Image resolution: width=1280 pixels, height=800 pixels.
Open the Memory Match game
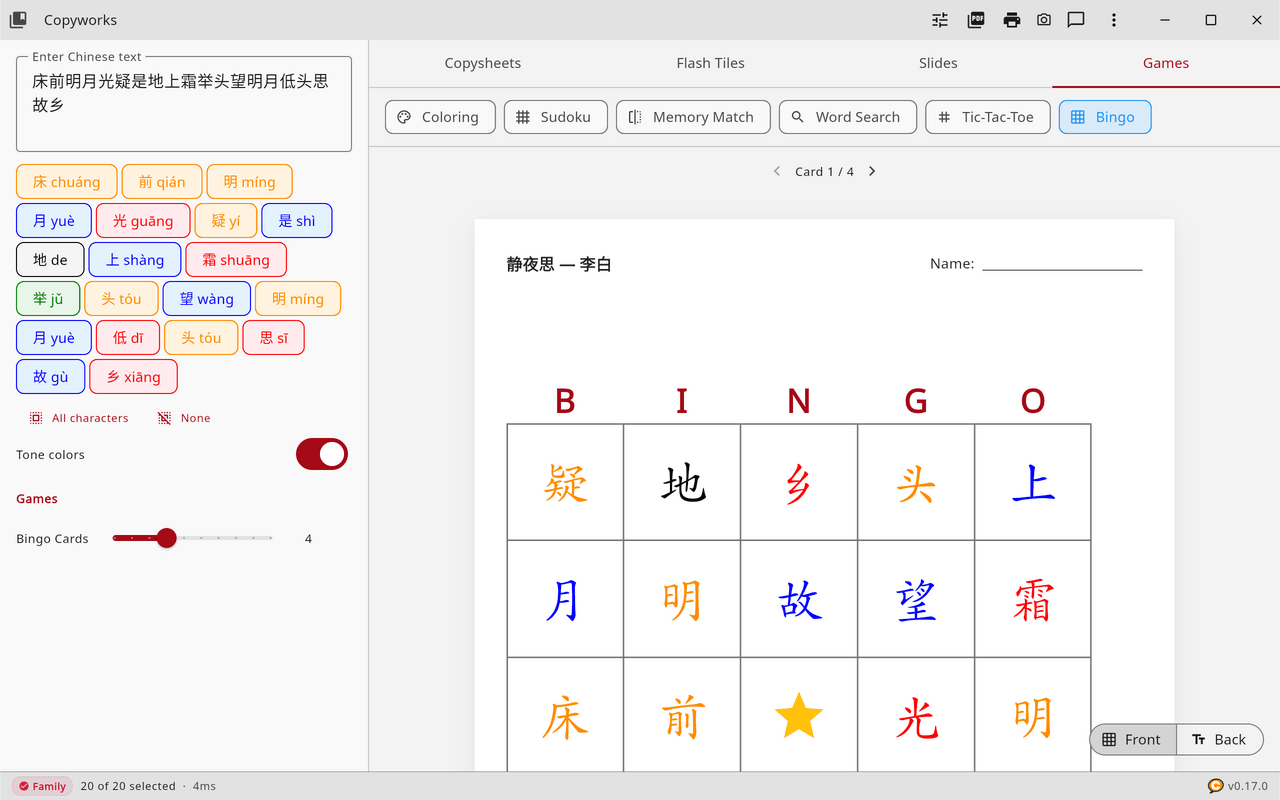(x=693, y=117)
